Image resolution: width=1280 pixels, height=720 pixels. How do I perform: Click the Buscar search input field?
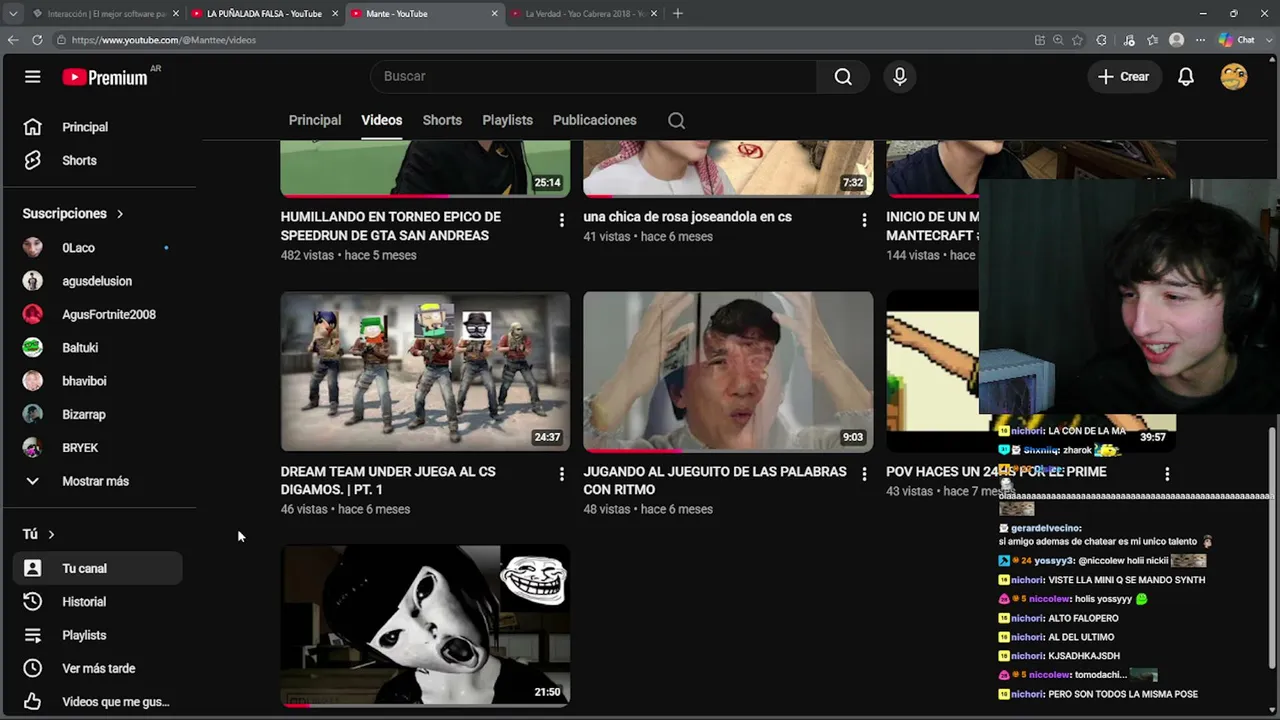click(595, 77)
